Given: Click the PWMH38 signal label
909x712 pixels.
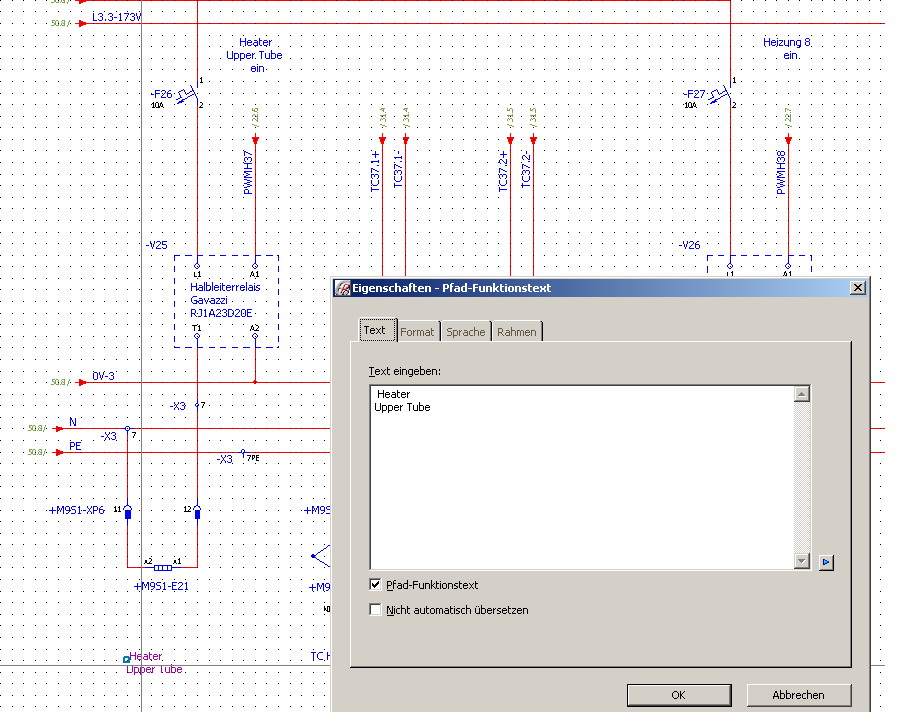Looking at the screenshot, I should [781, 173].
